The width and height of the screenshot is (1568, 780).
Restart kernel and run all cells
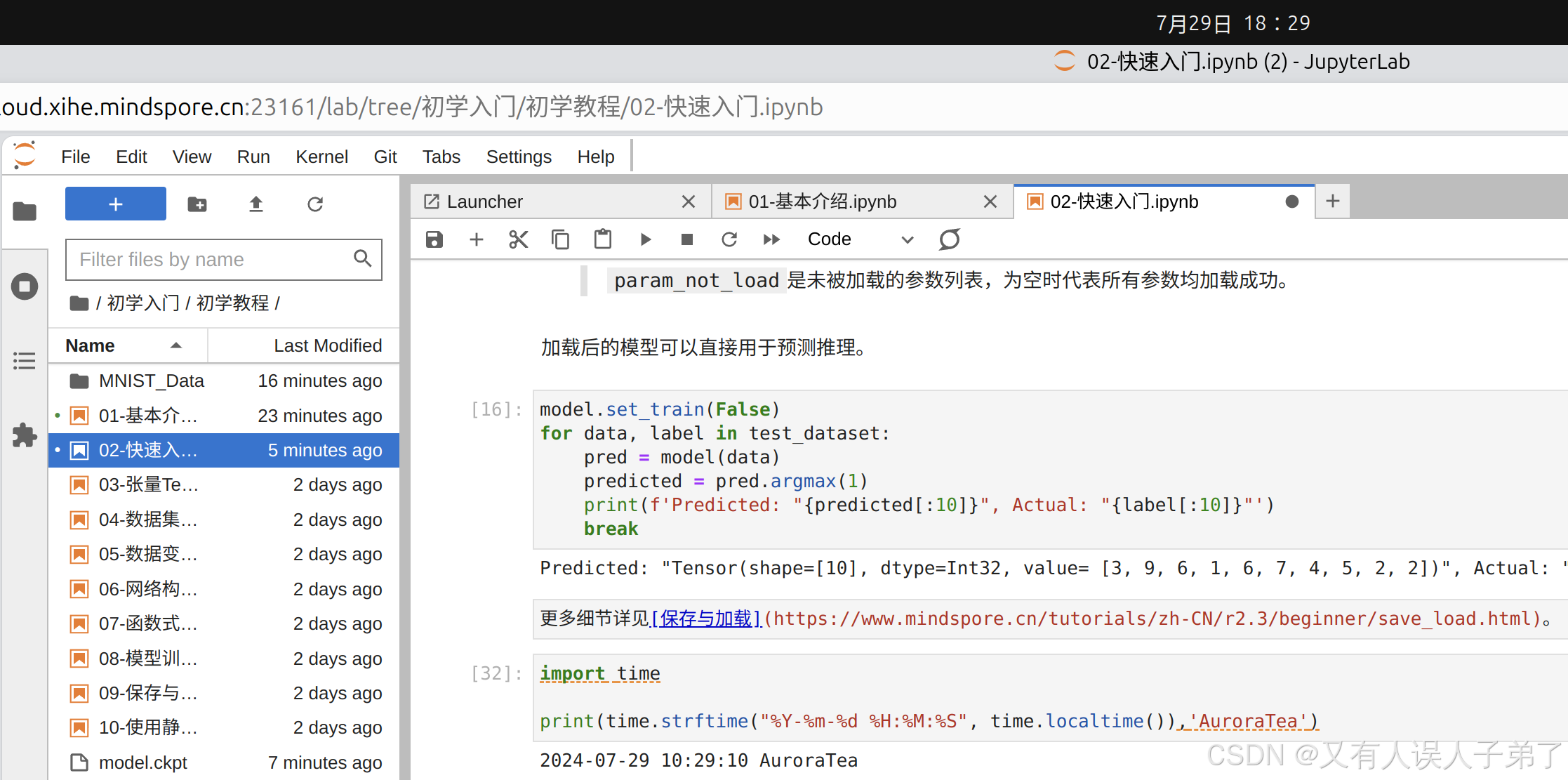coord(771,239)
